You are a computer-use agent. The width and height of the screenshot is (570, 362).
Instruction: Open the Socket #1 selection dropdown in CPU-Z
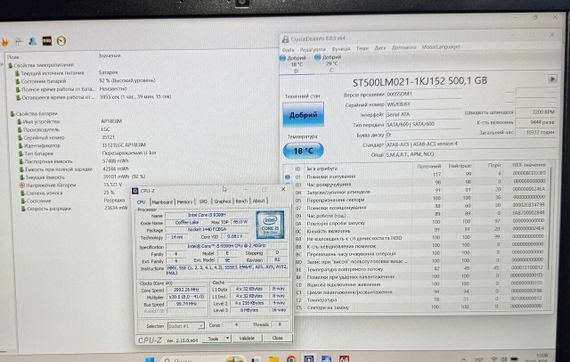click(x=186, y=326)
